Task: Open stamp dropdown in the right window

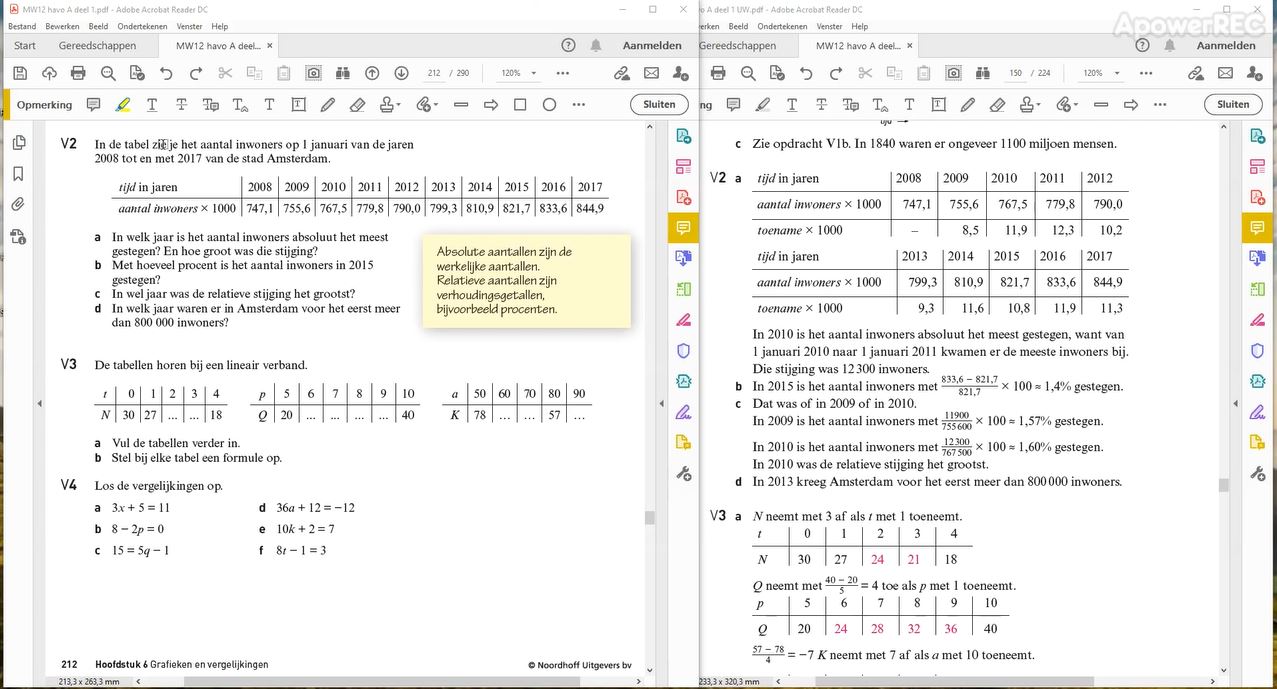Action: (x=1029, y=104)
